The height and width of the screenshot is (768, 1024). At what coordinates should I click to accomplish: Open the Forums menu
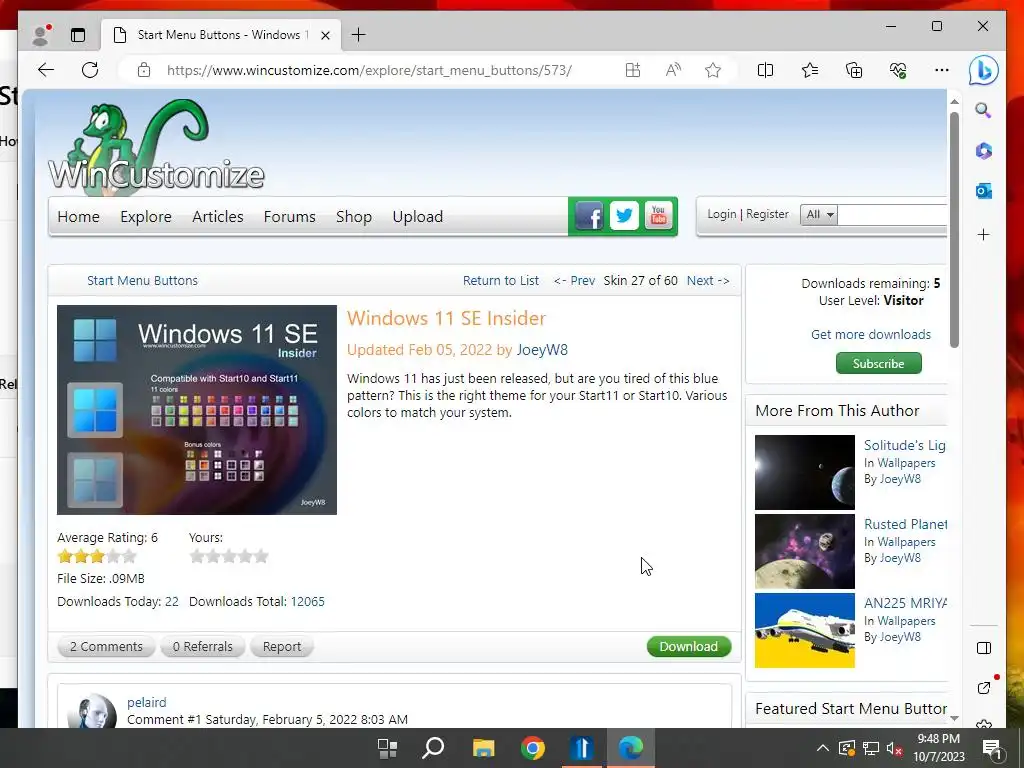tap(289, 216)
